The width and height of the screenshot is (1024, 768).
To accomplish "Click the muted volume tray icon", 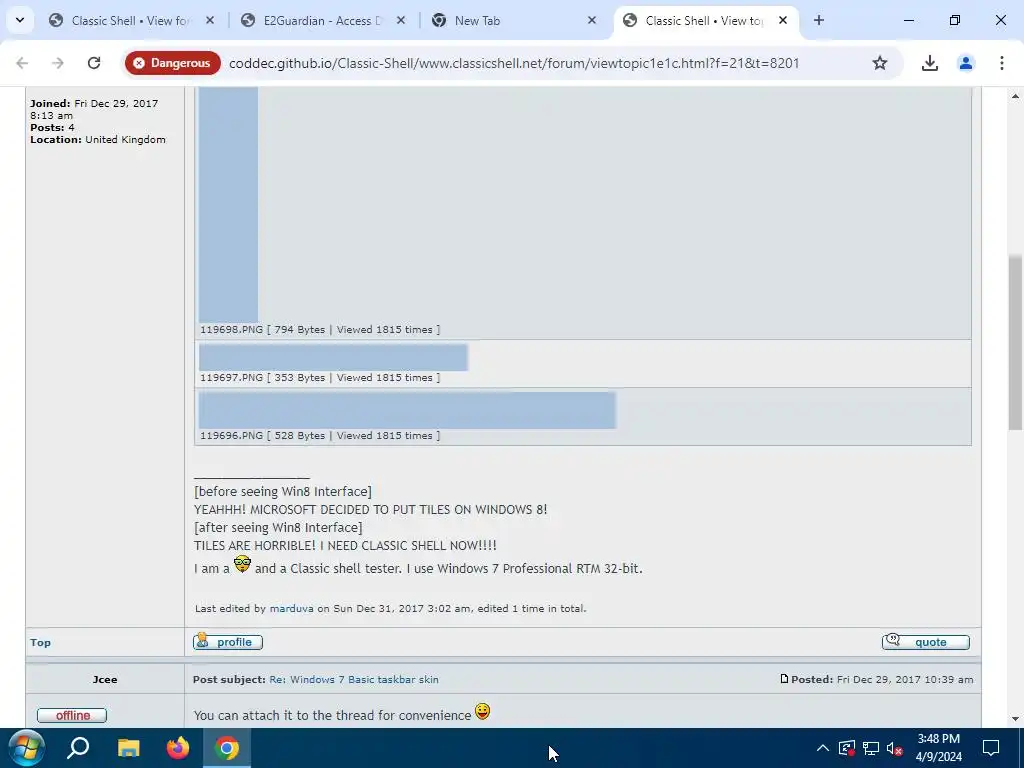I will [895, 748].
